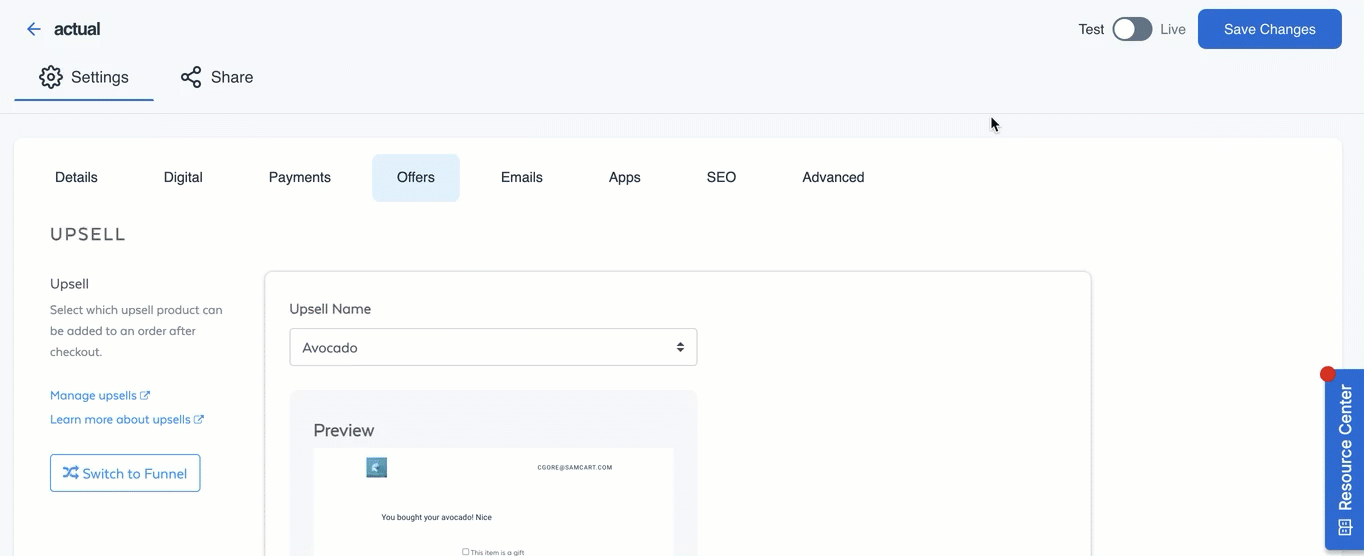Select the Offers tab
1364x556 pixels.
click(x=416, y=177)
